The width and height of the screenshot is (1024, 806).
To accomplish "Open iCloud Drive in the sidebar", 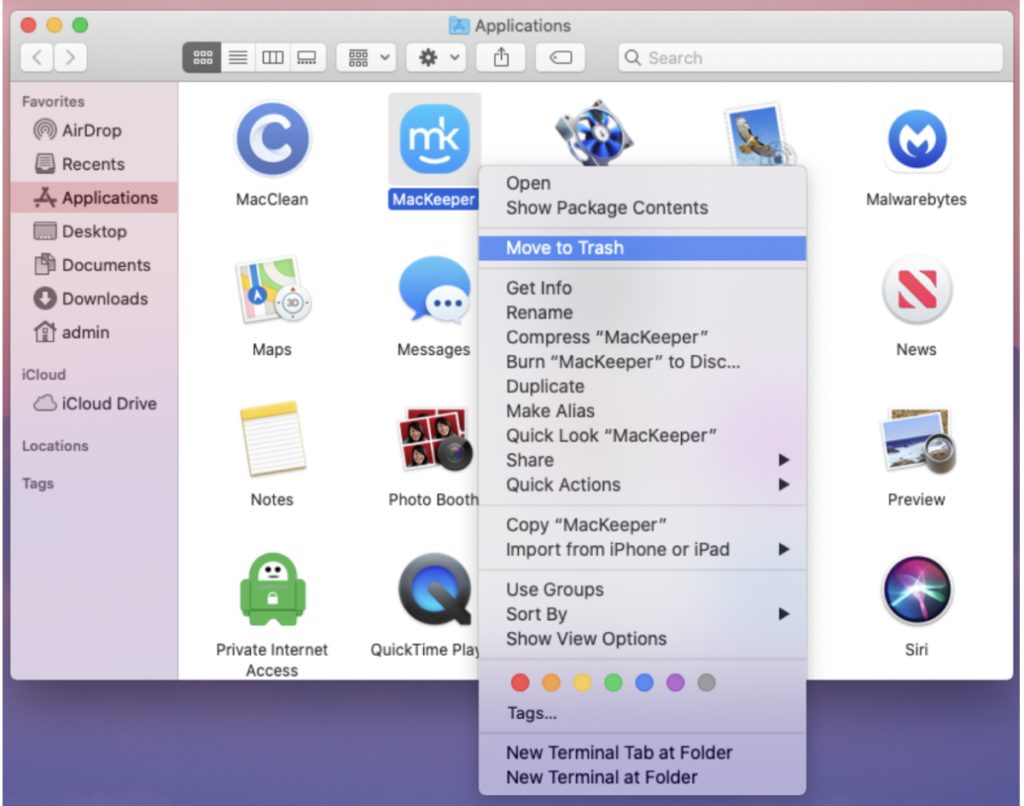I will click(94, 404).
